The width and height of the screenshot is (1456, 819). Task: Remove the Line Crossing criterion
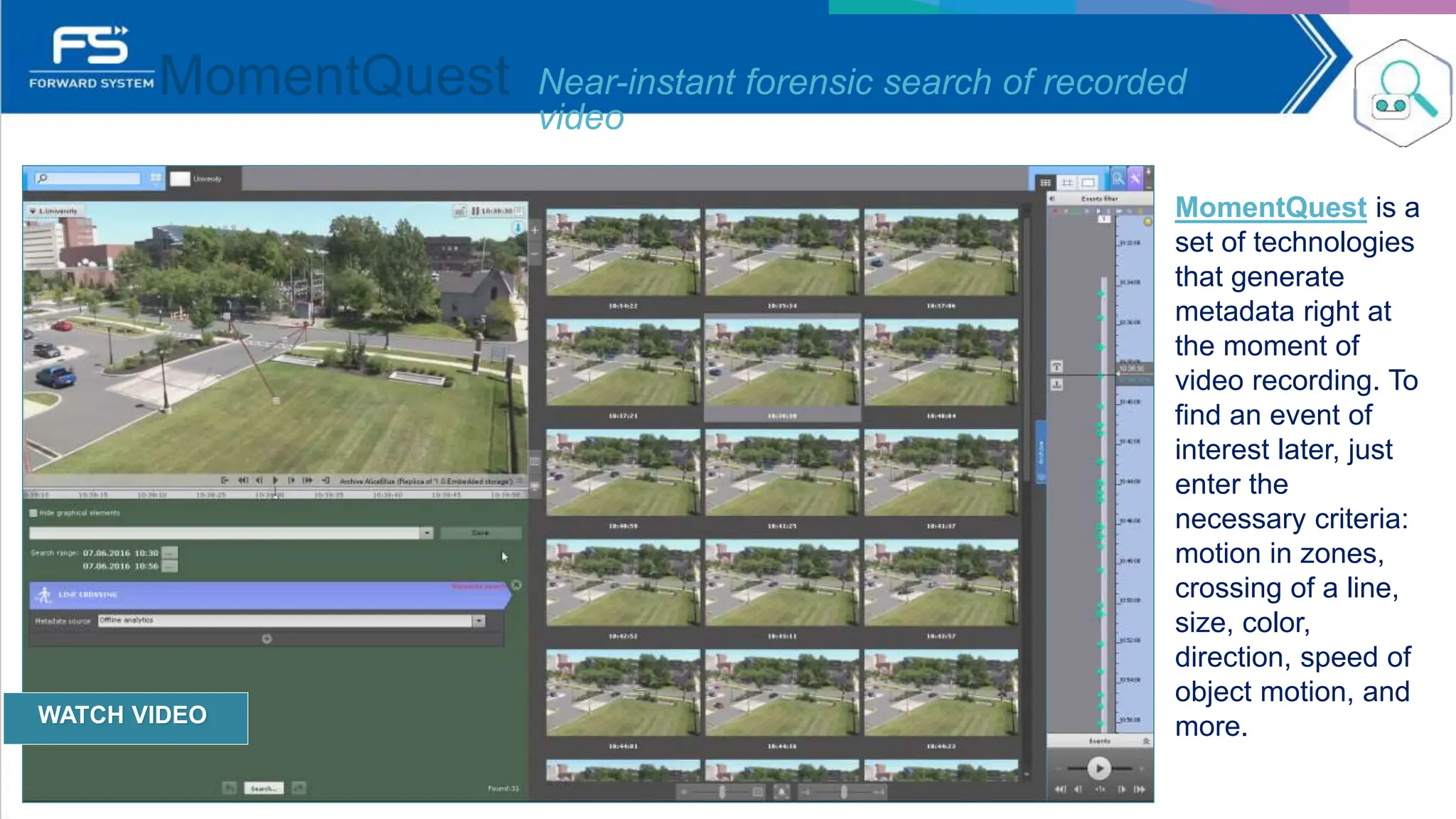(x=517, y=585)
